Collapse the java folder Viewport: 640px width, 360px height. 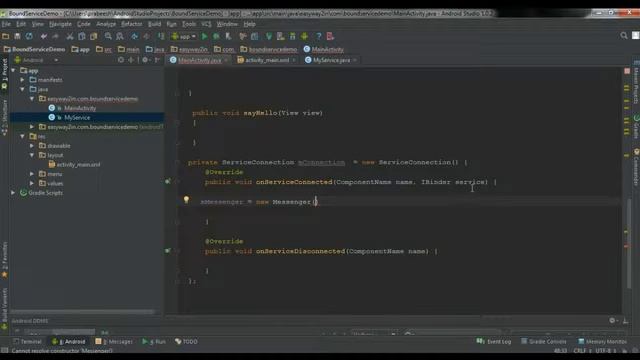[x=23, y=89]
